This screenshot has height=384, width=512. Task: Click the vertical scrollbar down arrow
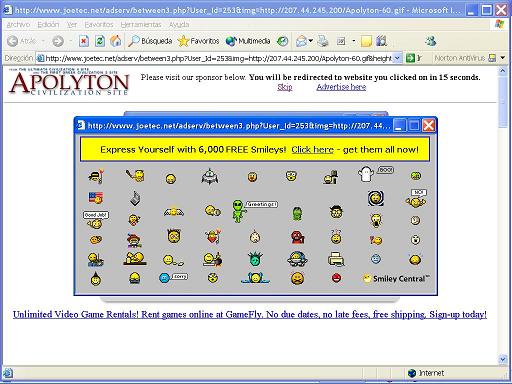coord(503,359)
